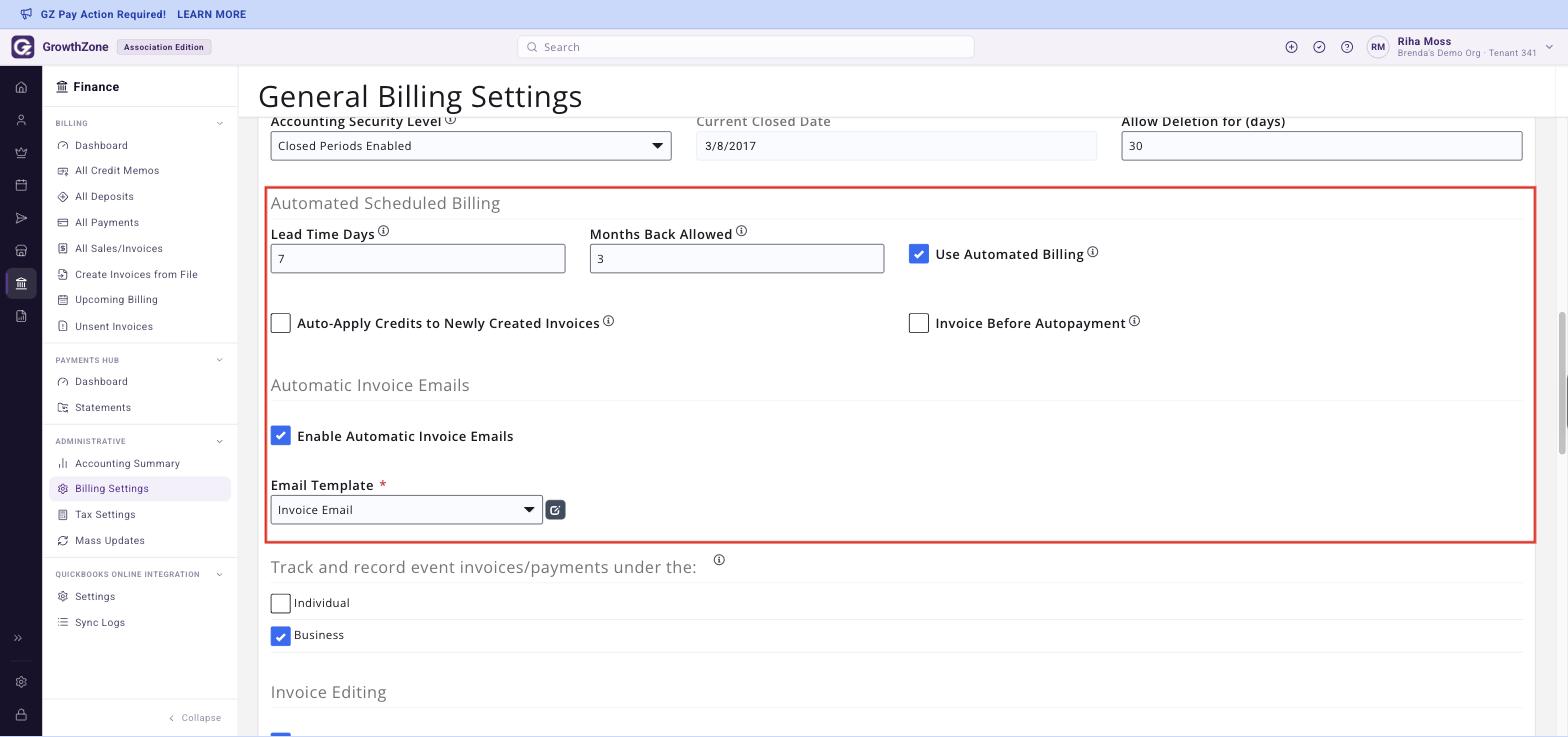The width and height of the screenshot is (1568, 737).
Task: Click the Billing Settings menu item
Action: tap(140, 489)
